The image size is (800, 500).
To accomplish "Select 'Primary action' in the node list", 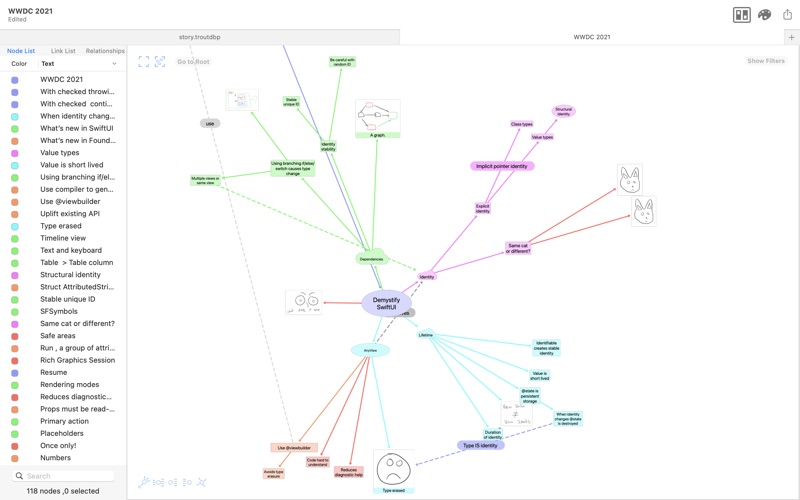I will click(64, 421).
